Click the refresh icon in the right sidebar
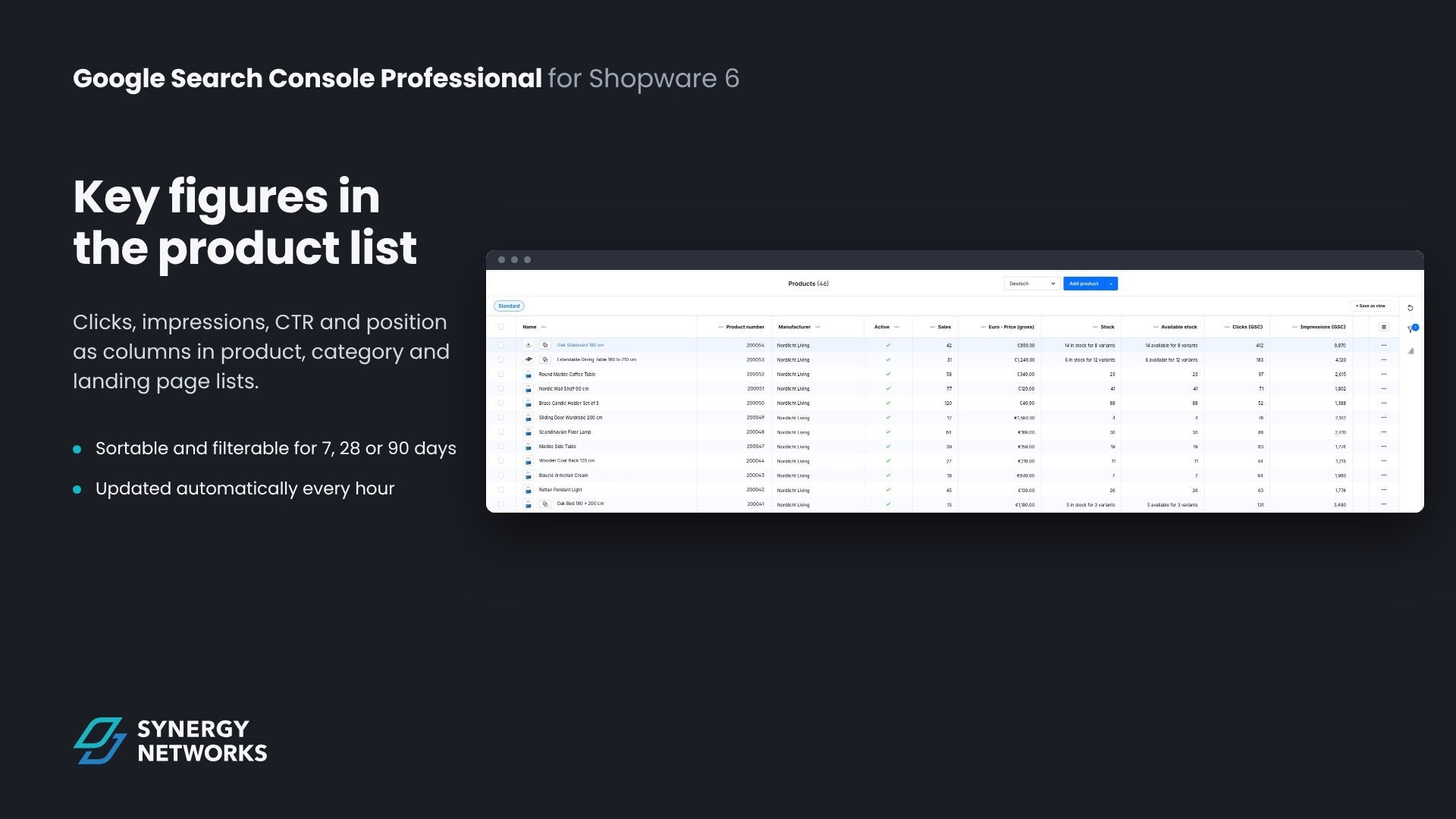The width and height of the screenshot is (1456, 819). tap(1410, 308)
